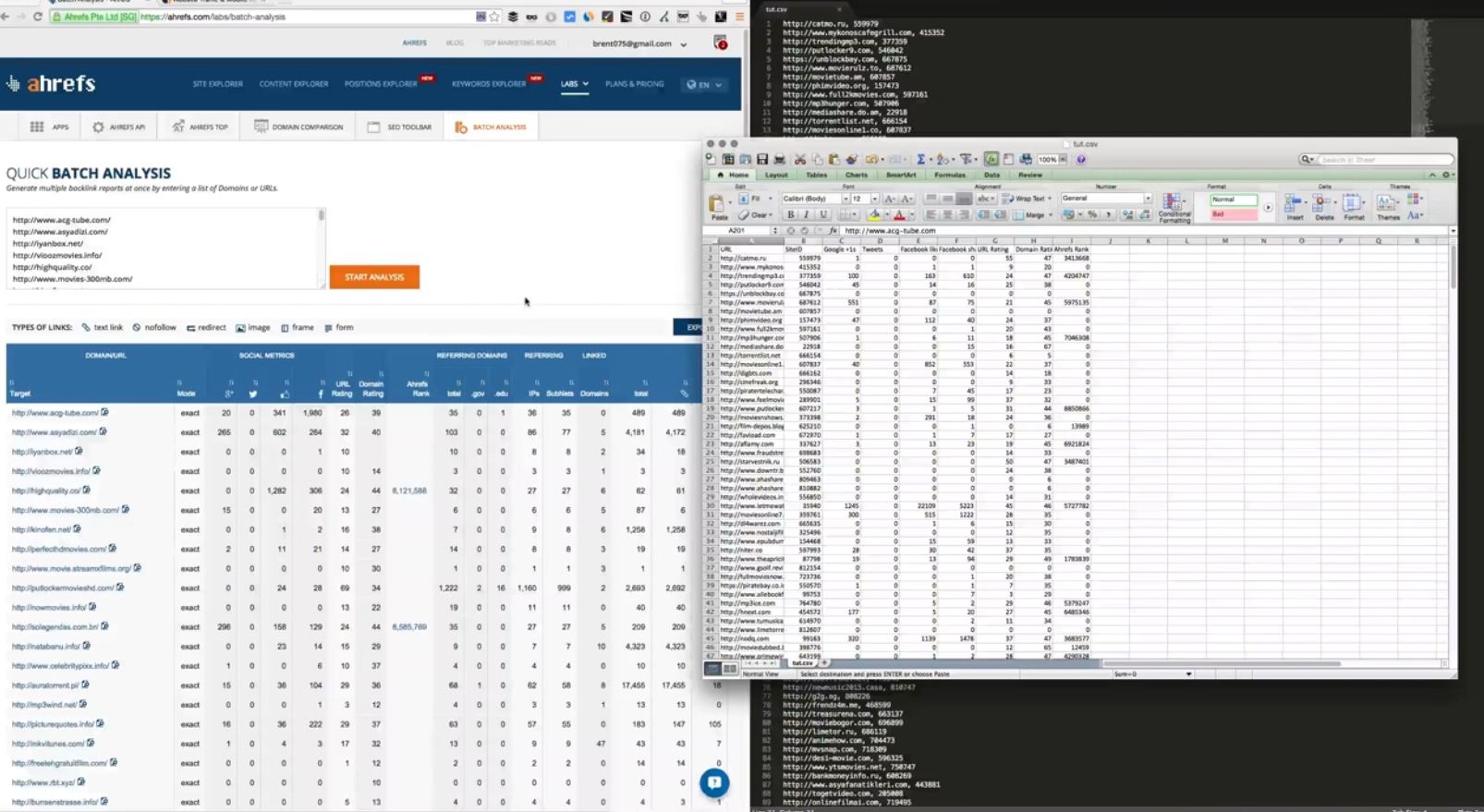Click the URL list textarea on ahrefs
Viewport: 1484px width, 812px height.
pyautogui.click(x=165, y=248)
